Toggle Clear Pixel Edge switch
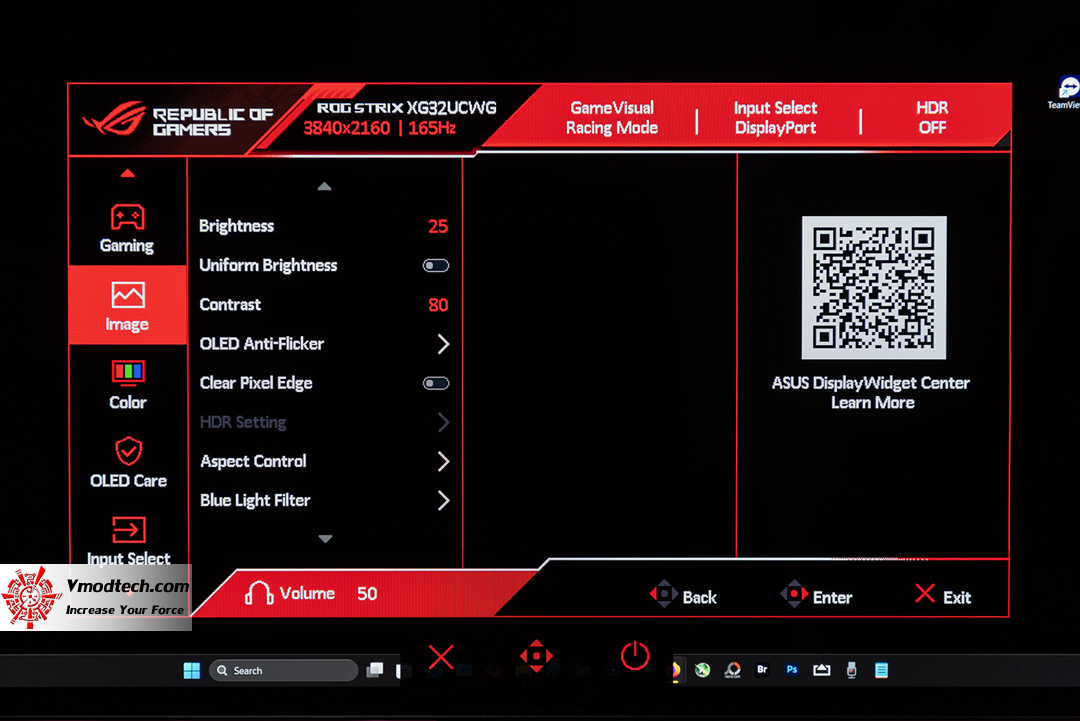This screenshot has width=1080, height=721. pos(436,384)
